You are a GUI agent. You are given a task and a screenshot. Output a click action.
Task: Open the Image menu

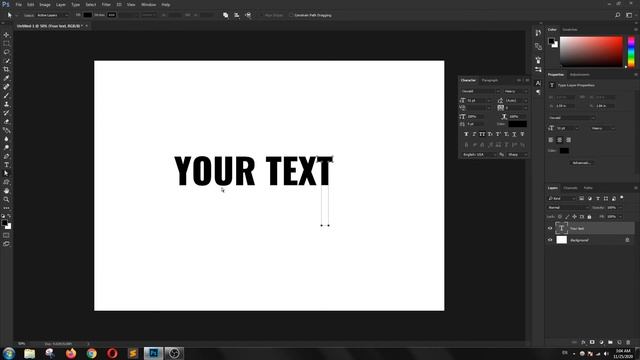tap(44, 4)
